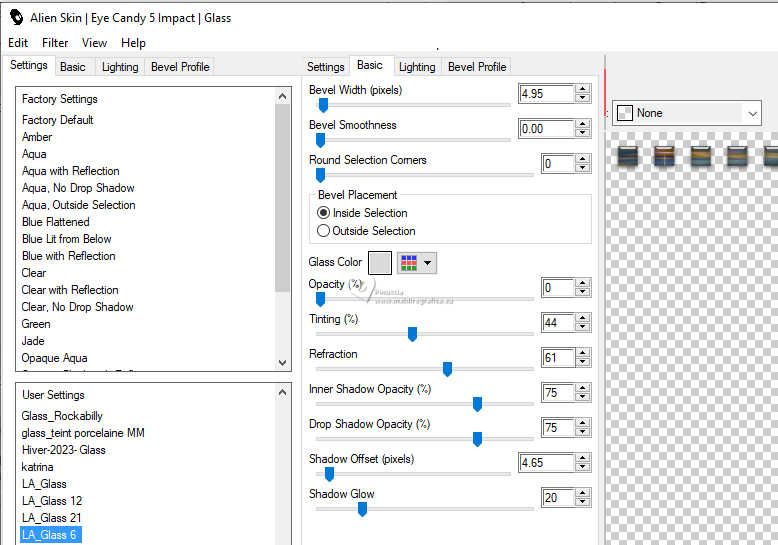Click the Refraction slider handle
Image resolution: width=778 pixels, height=545 pixels.
(x=448, y=369)
